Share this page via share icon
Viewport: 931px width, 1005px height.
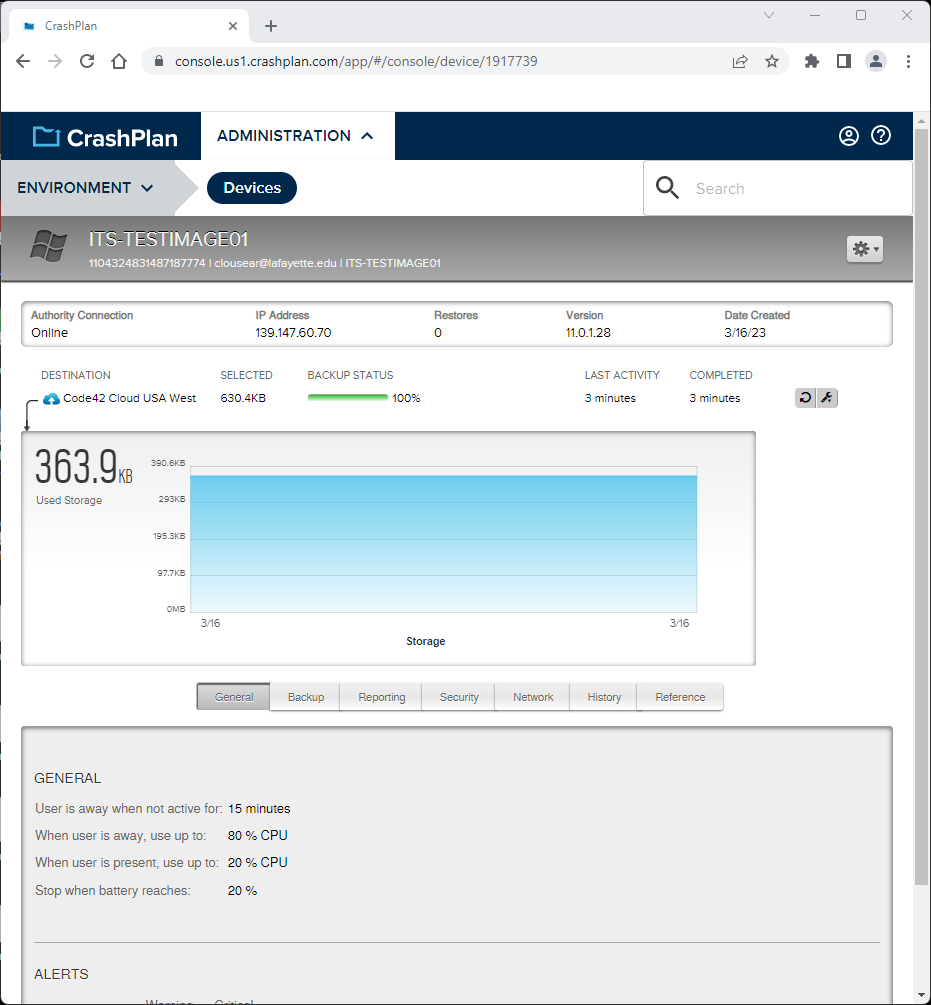pos(740,61)
